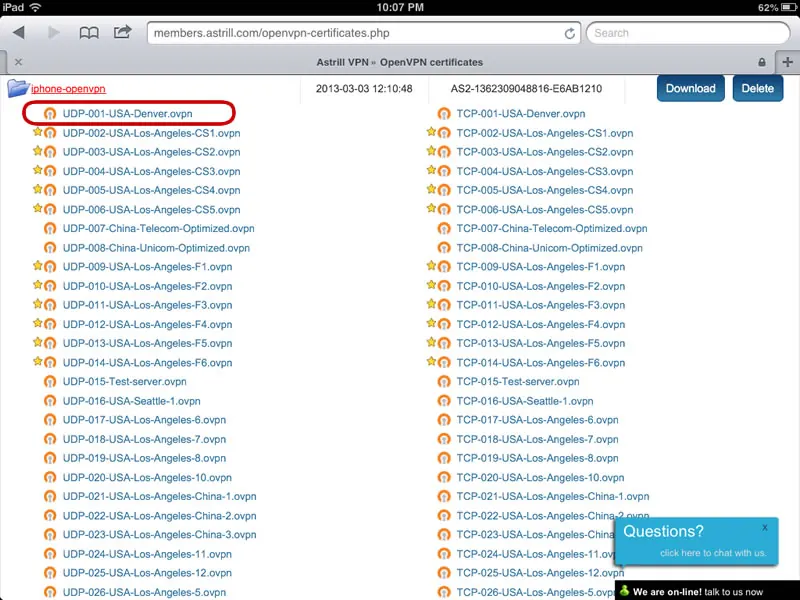The width and height of the screenshot is (800, 600).
Task: Click OpenVPN icon beside TCP-008-China-Unicom-Optimized.ovpn
Action: point(444,248)
